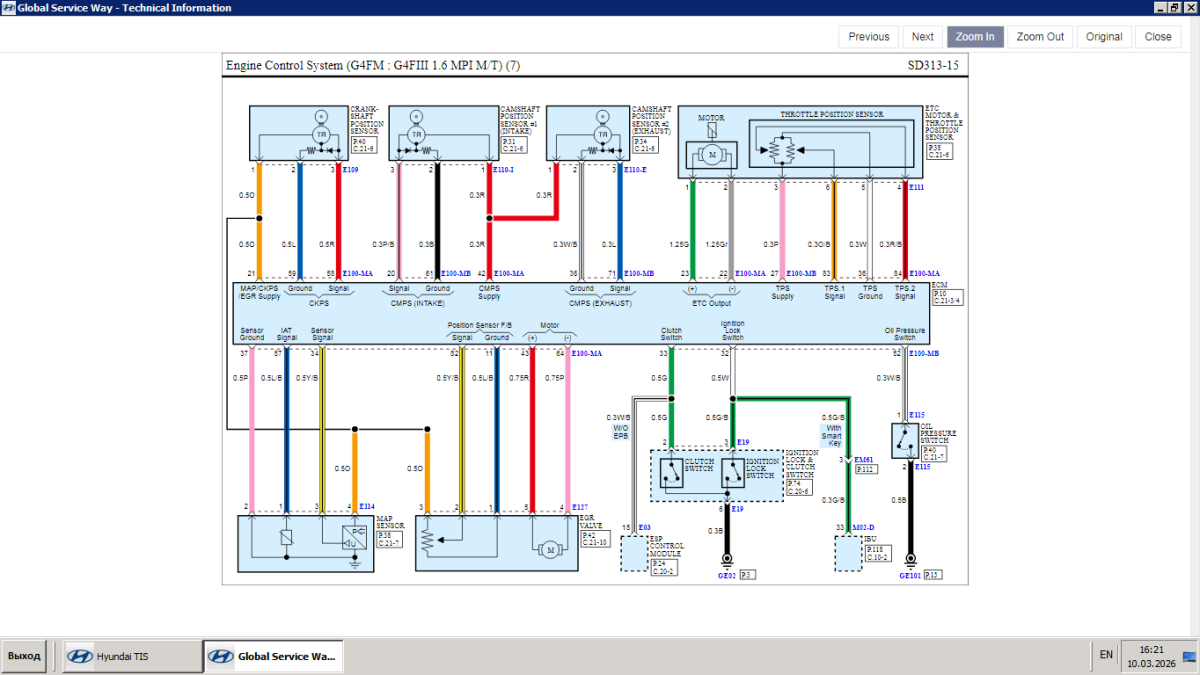Open MAP sensor P.38 C.21-7 reference
The width and height of the screenshot is (1200, 675).
pos(390,539)
